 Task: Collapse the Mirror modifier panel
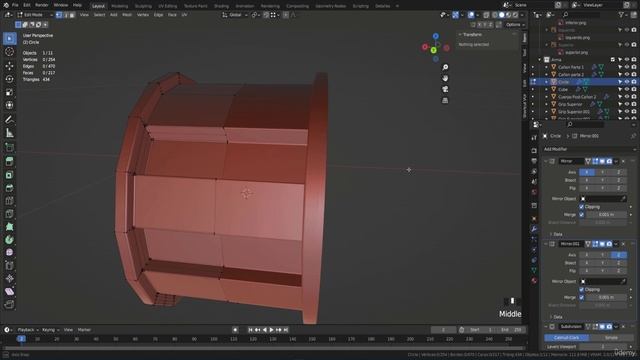(546, 161)
